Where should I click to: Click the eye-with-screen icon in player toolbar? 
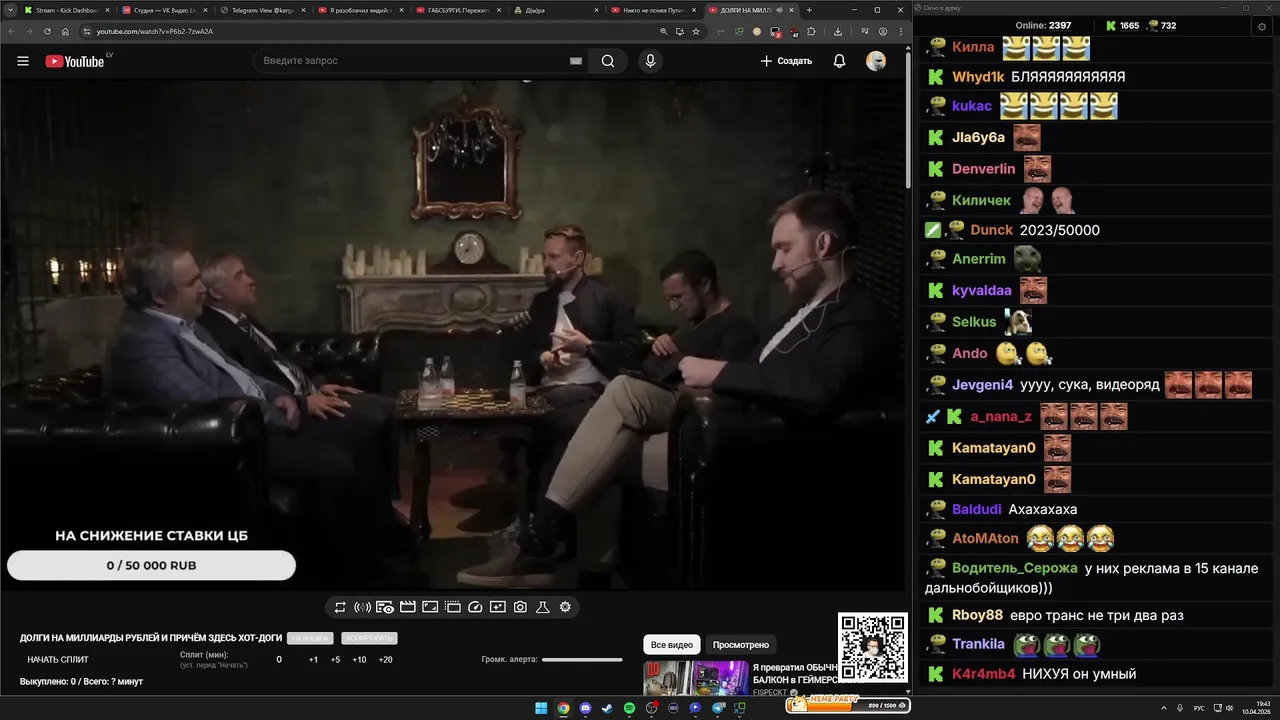385,607
